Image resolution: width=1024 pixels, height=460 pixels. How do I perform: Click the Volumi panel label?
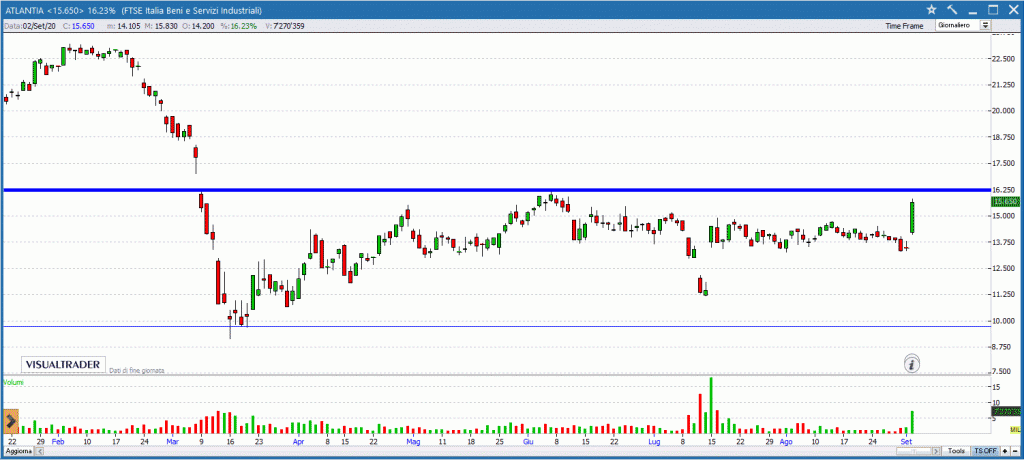14,382
